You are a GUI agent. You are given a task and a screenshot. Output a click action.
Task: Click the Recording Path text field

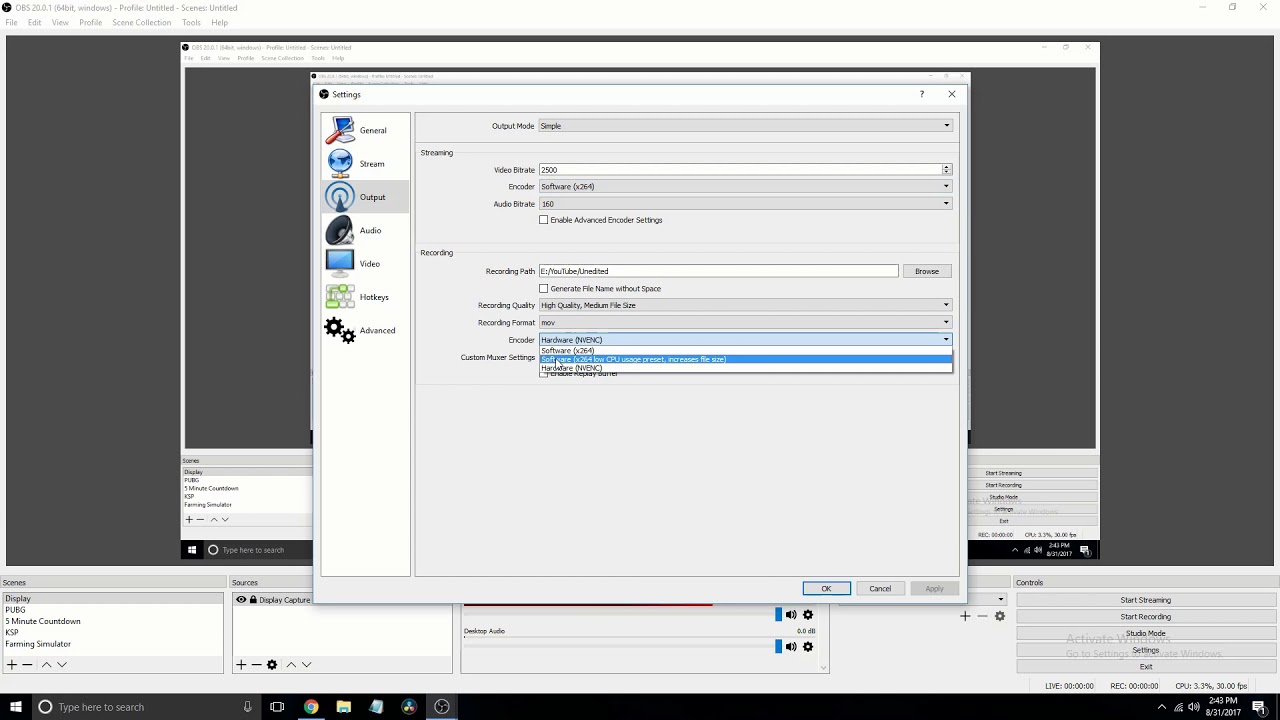tap(718, 271)
